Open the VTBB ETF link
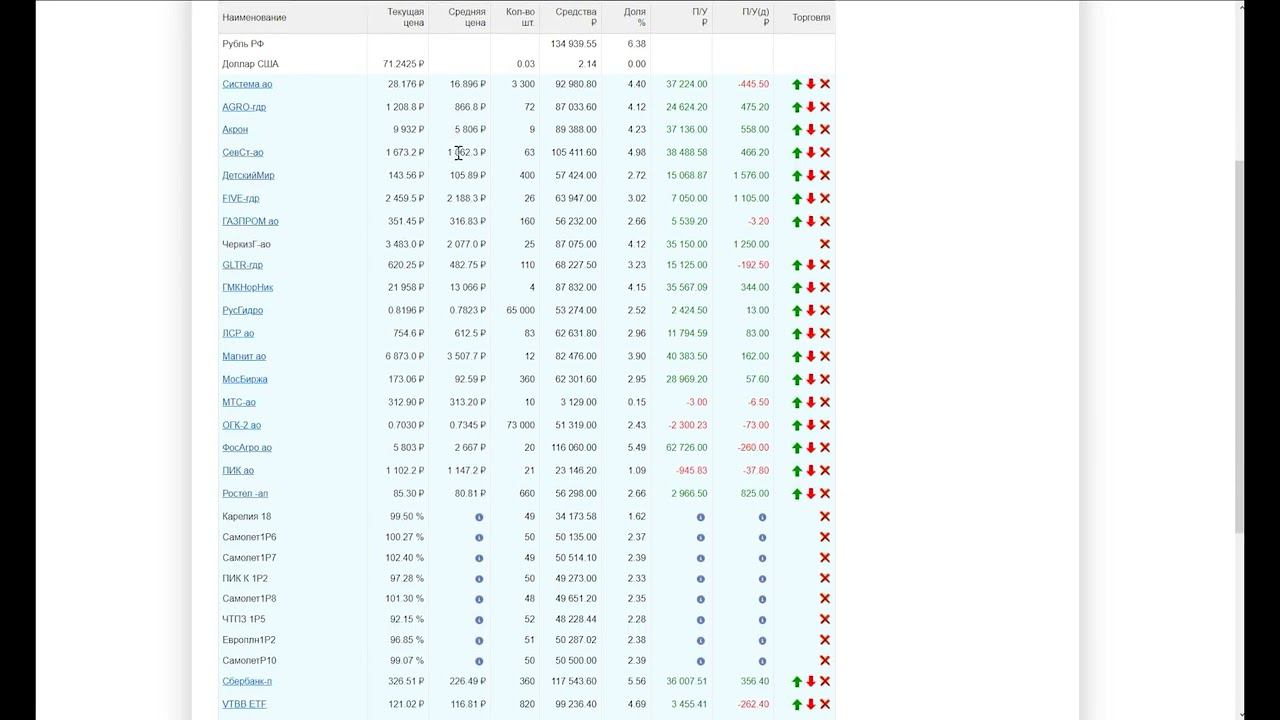The width and height of the screenshot is (1280, 720). click(244, 705)
